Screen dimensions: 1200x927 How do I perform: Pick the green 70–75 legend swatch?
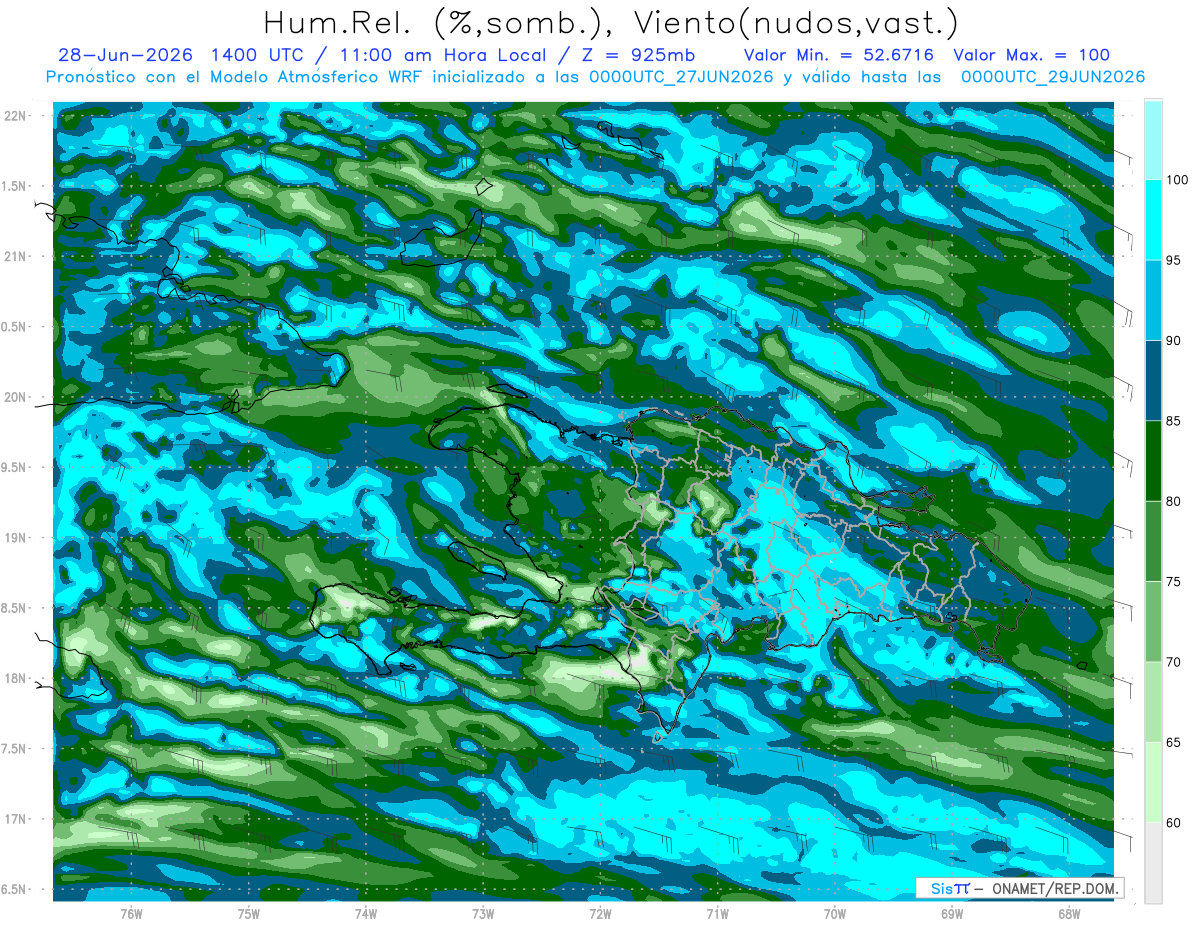point(1153,622)
